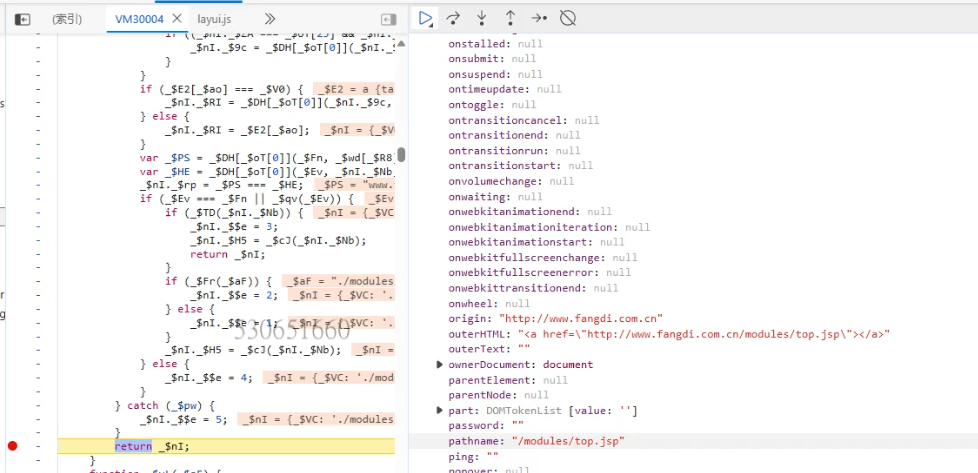The width and height of the screenshot is (978, 473).
Task: Expand the part DOMTokenList property
Action: [x=440, y=411]
